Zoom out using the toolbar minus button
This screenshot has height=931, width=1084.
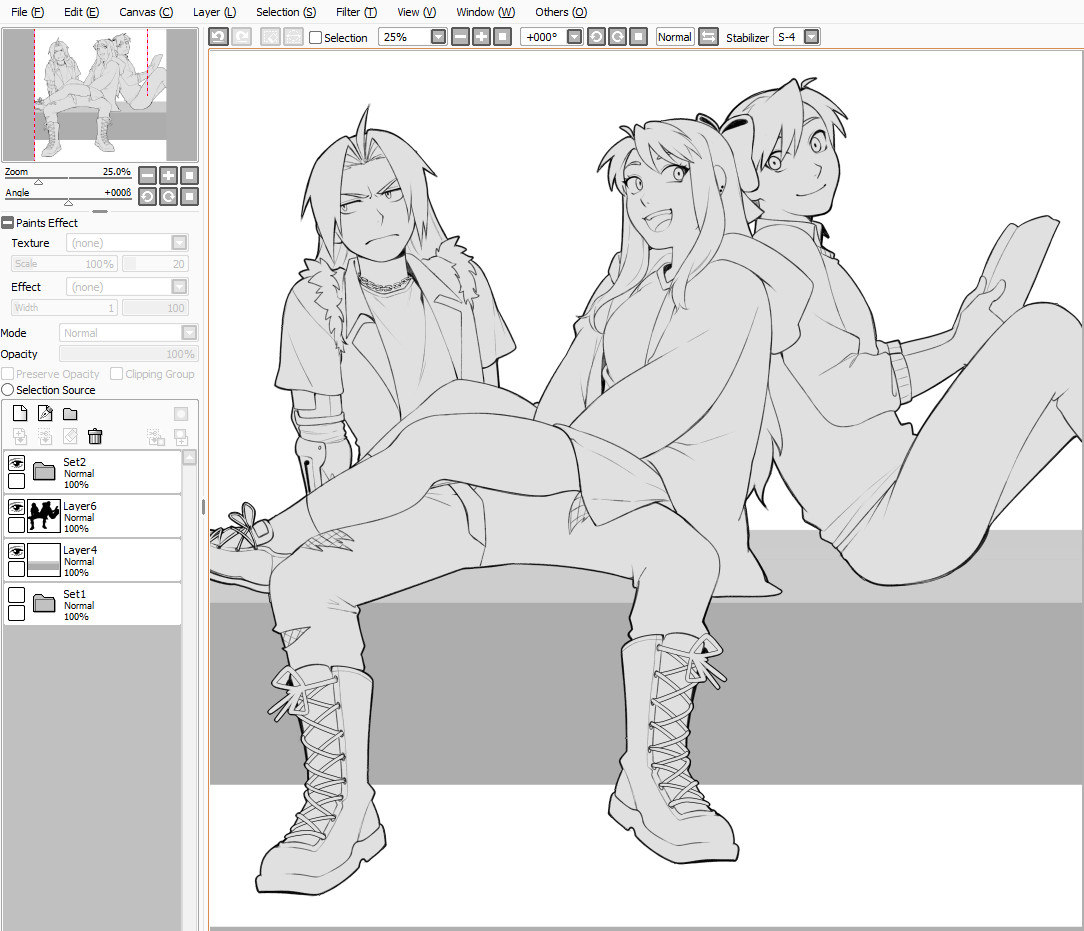[x=460, y=37]
